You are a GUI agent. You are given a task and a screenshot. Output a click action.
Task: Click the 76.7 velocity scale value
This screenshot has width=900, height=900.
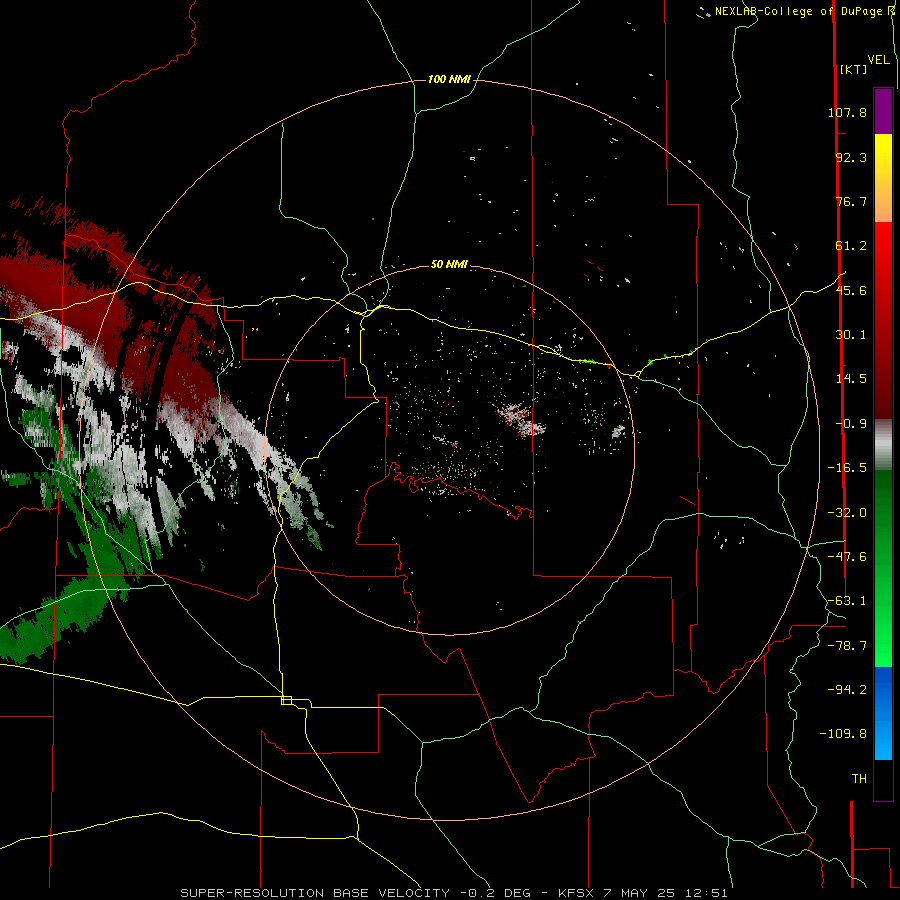(851, 201)
